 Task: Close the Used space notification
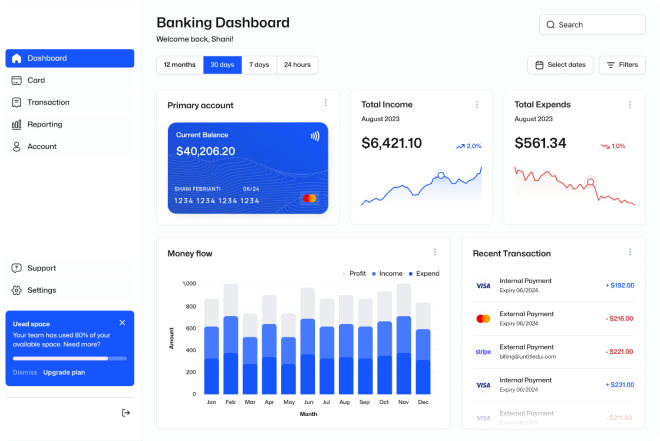coord(122,323)
